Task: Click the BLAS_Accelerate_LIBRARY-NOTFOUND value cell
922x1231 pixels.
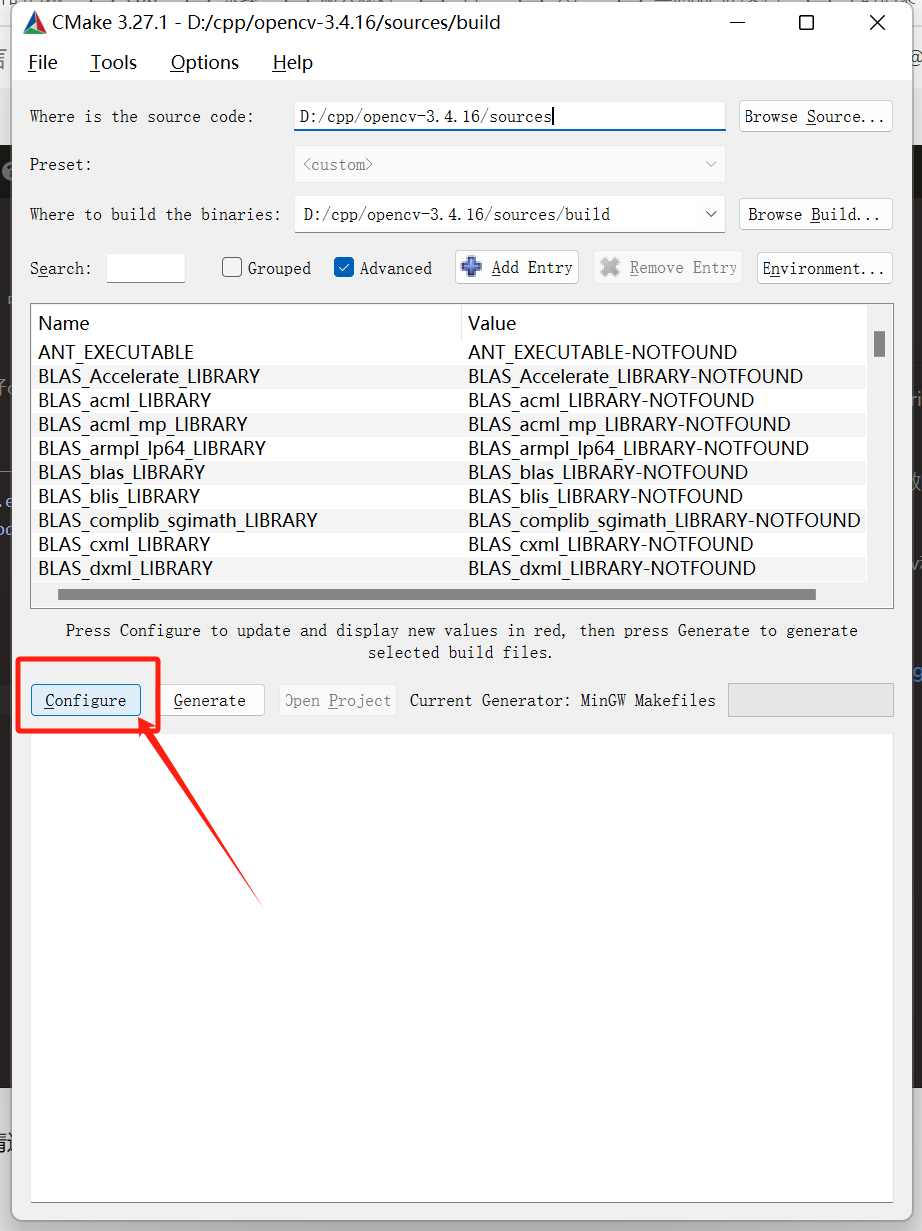Action: [636, 376]
